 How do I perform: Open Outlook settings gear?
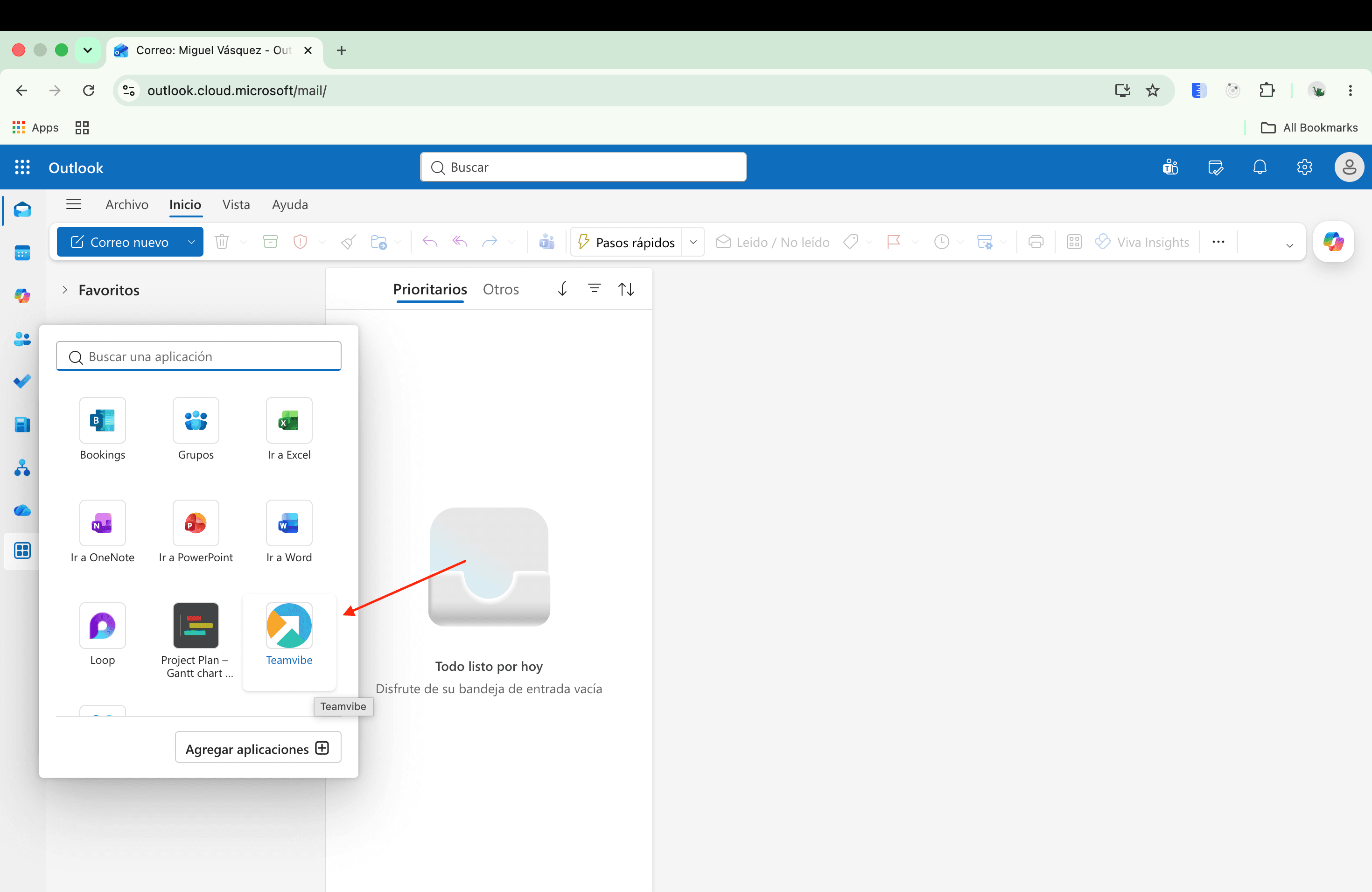click(x=1304, y=167)
